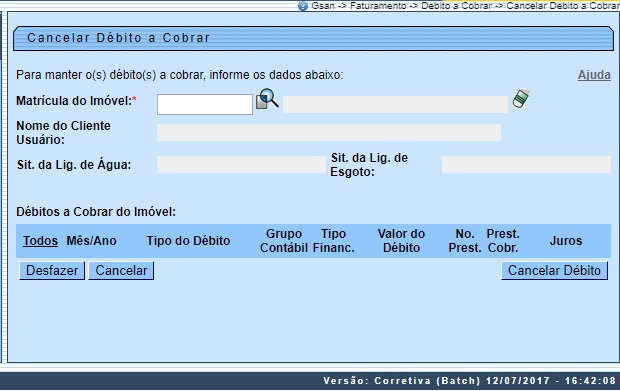Open the property search magnifier icon
Viewport: 620px width, 391px height.
pyautogui.click(x=267, y=99)
